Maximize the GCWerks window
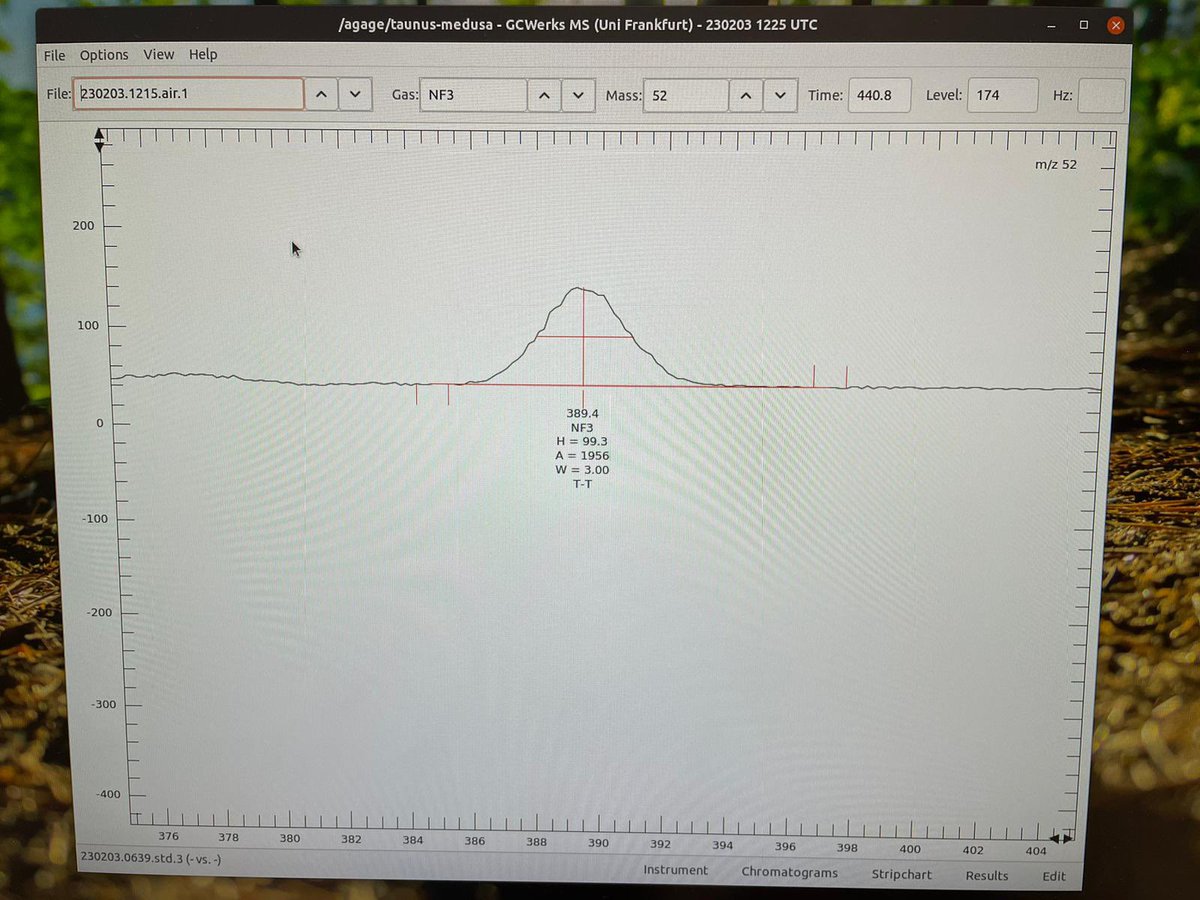Viewport: 1200px width, 900px height. (1084, 24)
